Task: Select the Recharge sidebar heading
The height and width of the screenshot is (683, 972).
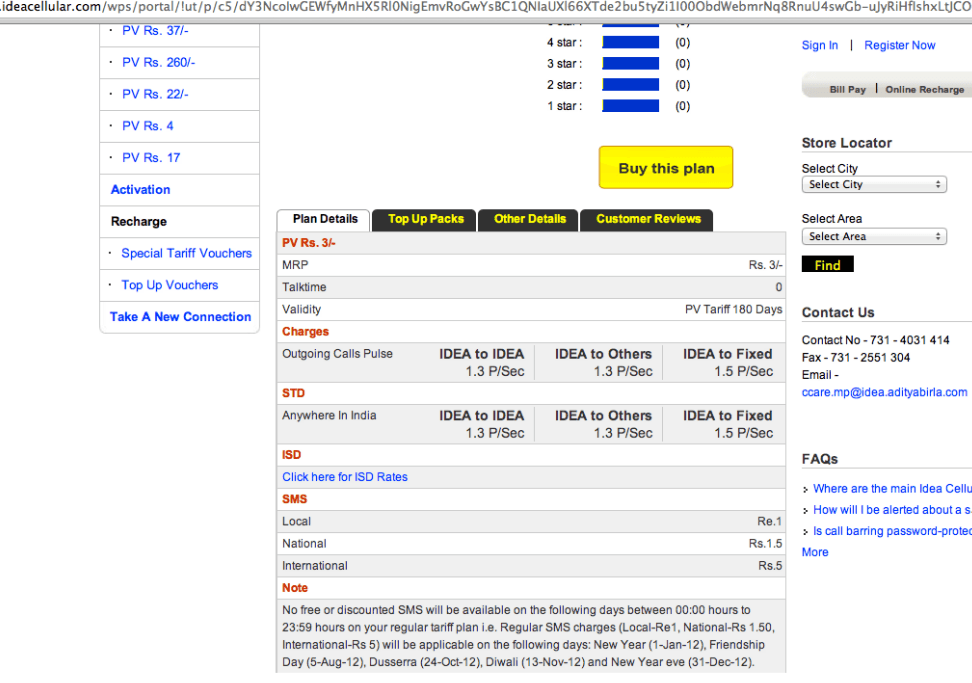Action: tap(139, 222)
